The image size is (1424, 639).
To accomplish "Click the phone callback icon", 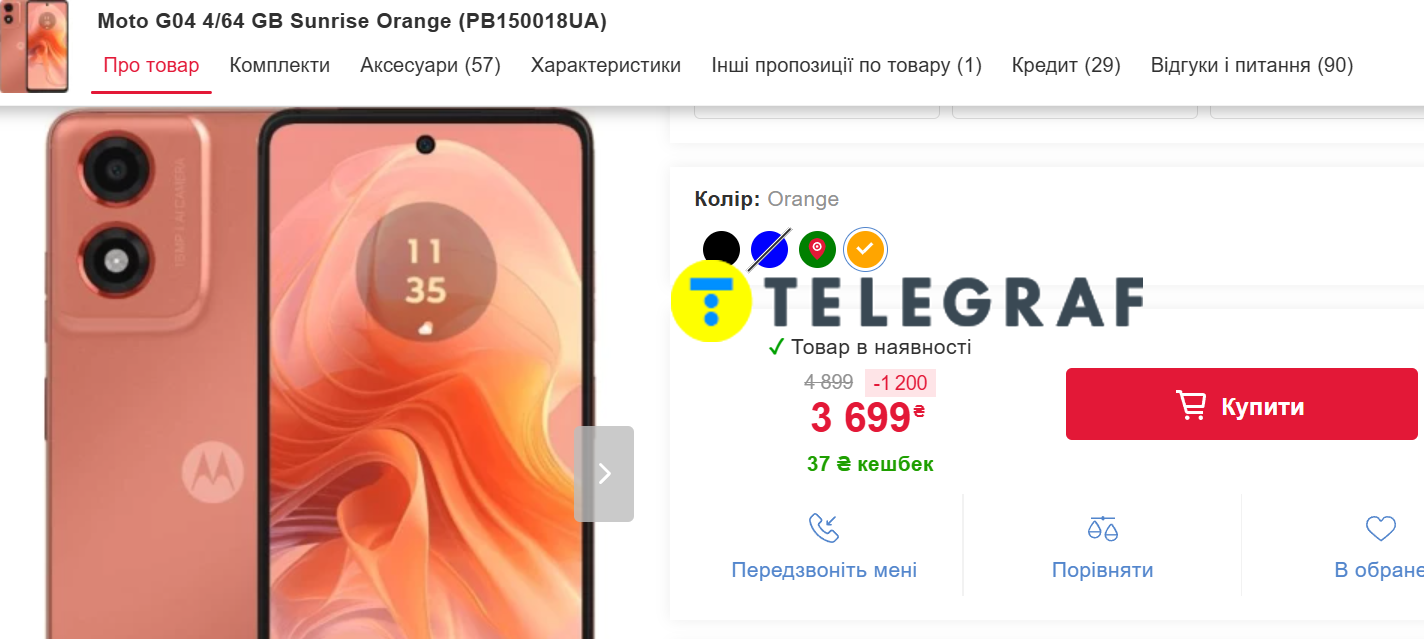I will click(824, 527).
